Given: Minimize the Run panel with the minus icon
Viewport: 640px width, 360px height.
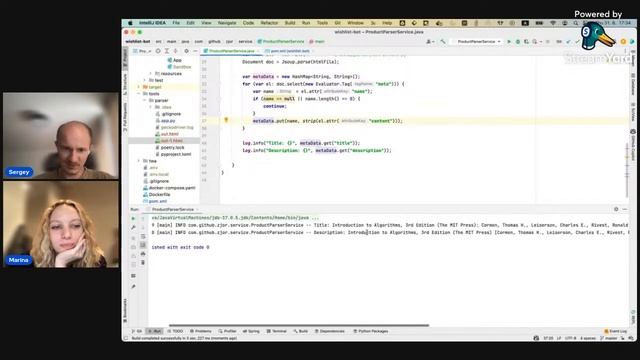Looking at the screenshot, I should [x=625, y=209].
